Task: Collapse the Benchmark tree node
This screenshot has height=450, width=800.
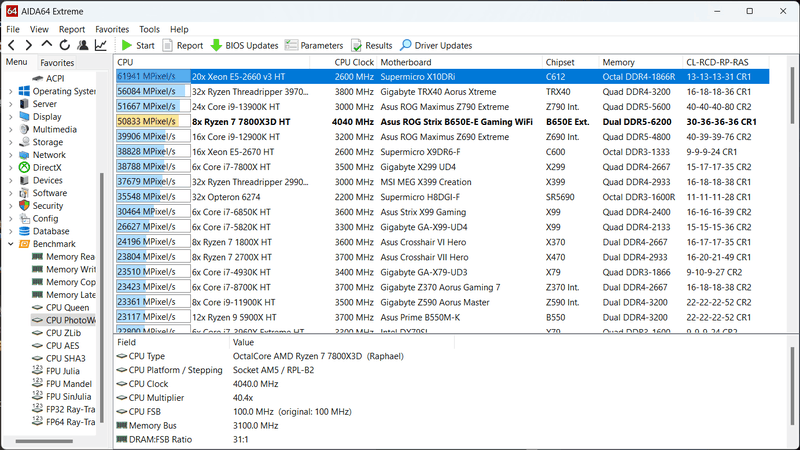Action: click(10, 244)
